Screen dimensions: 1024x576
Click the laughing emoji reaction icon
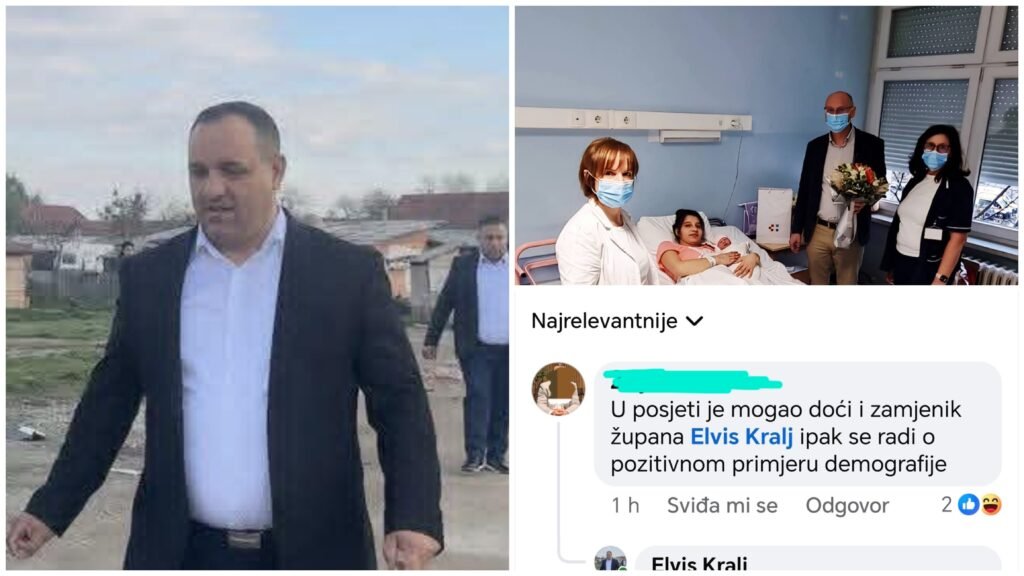click(x=991, y=504)
